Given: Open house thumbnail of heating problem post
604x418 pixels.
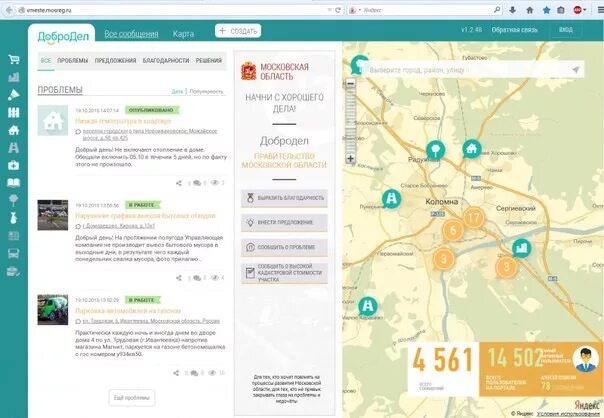Looking at the screenshot, I should tap(53, 121).
